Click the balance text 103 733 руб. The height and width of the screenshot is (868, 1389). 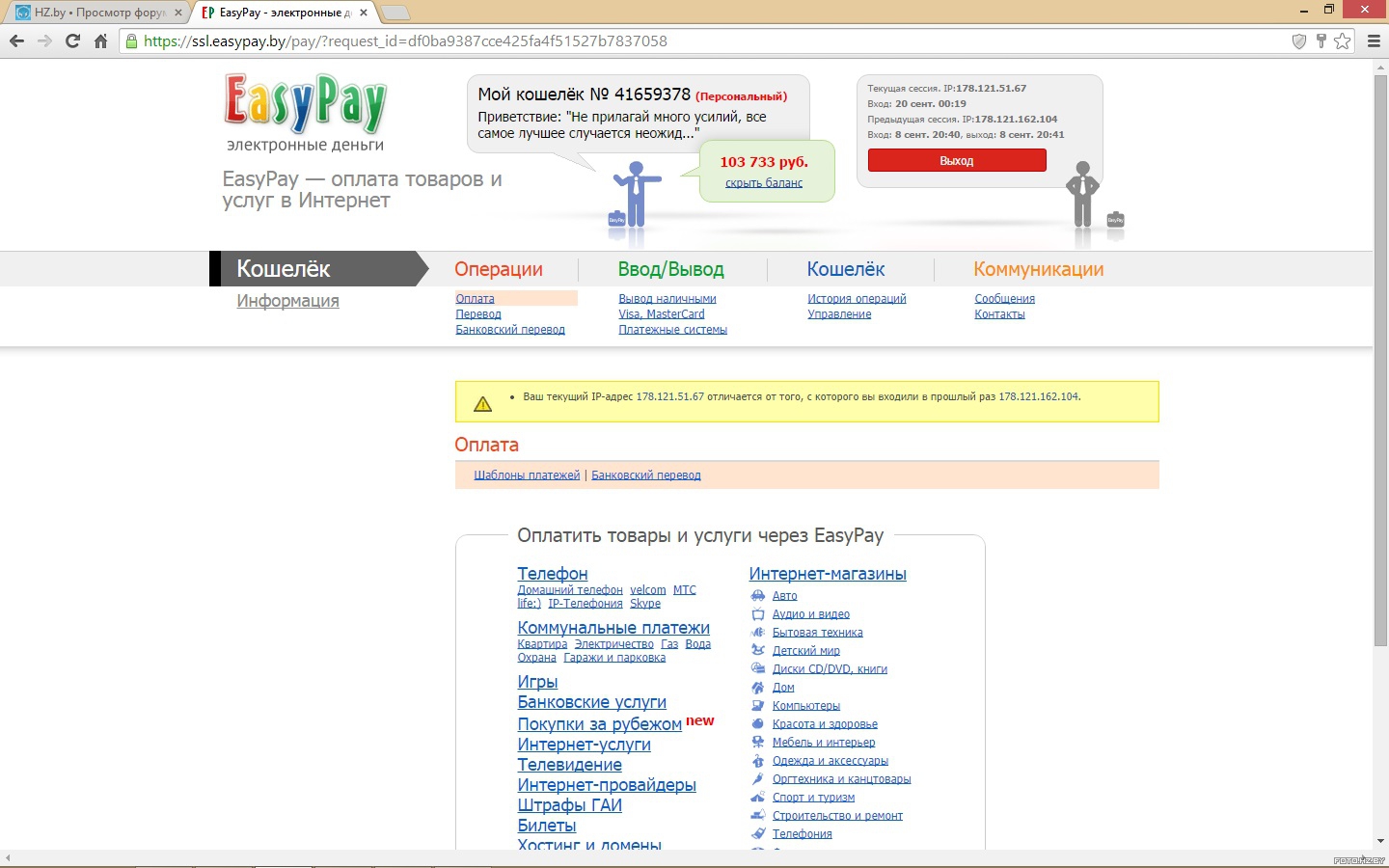(764, 162)
